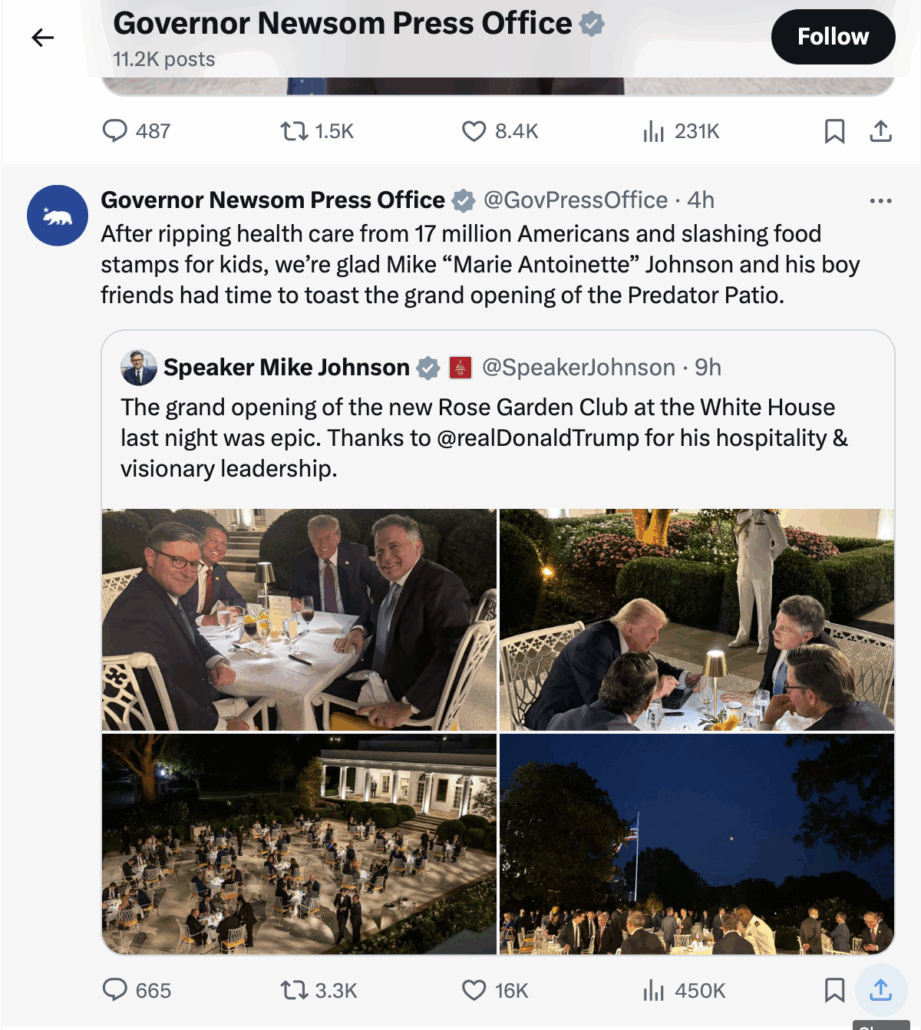Screen dimensions: 921x1030
Task: Reply to the top post with 487 comments
Action: point(116,131)
